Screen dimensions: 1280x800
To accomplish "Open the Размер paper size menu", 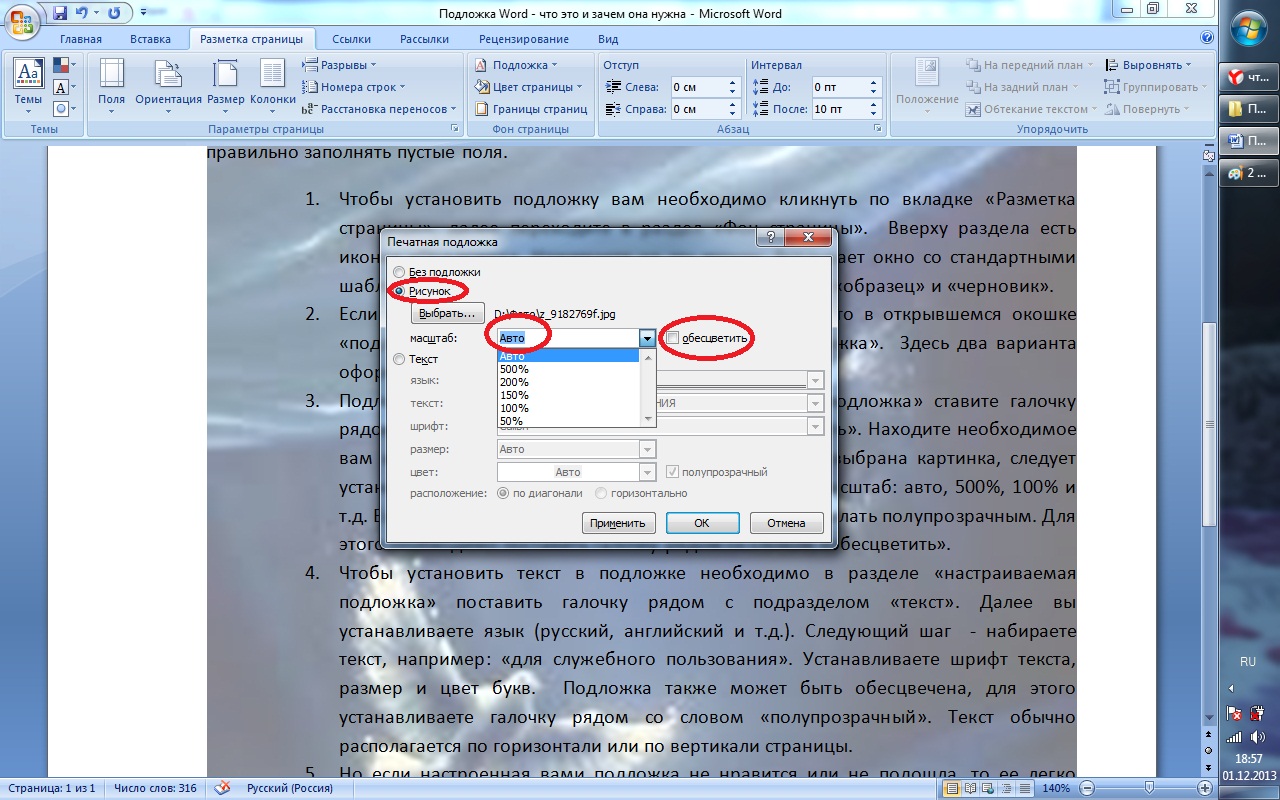I will click(226, 87).
